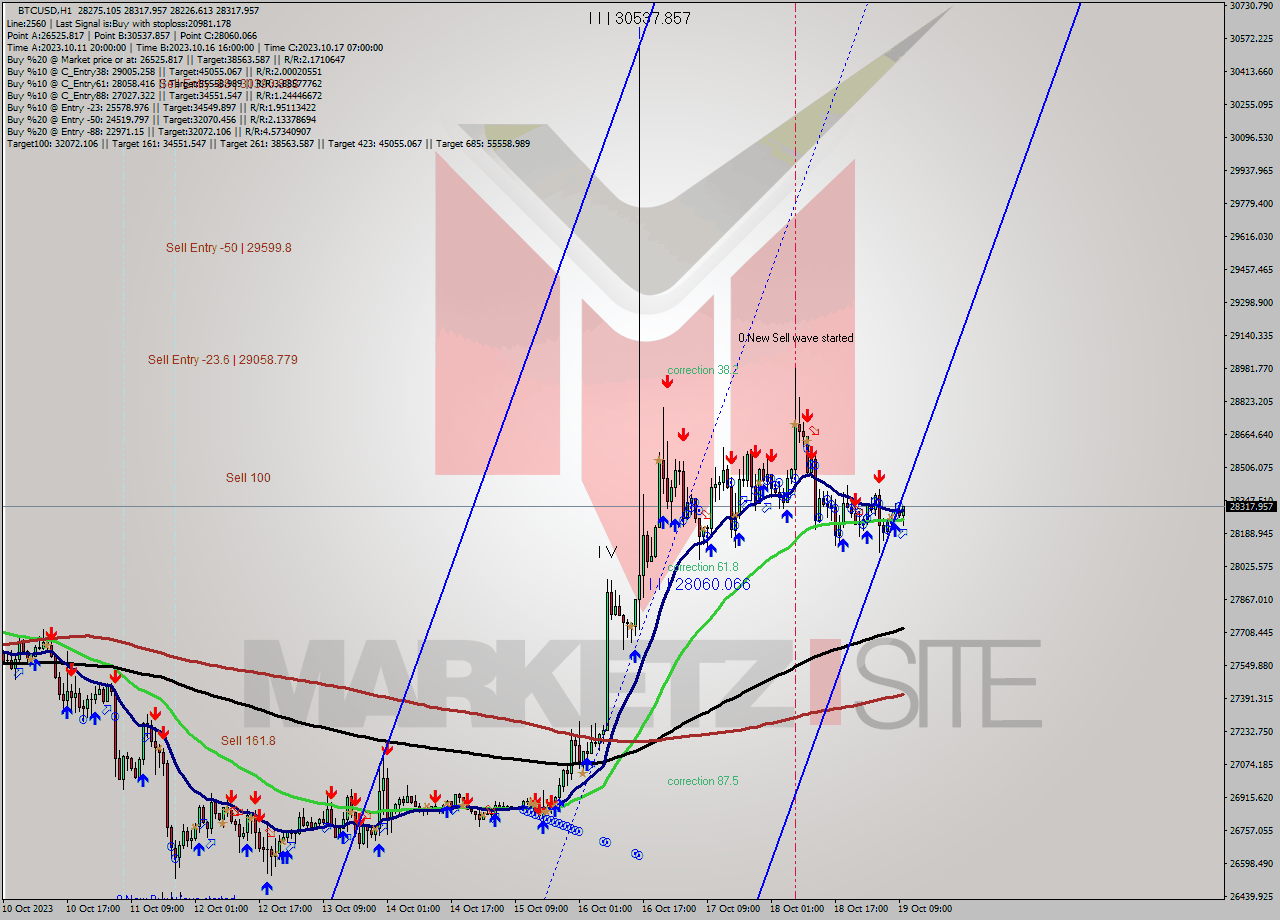Select the 'Target100: 32072.106' targets line
This screenshot has width=1280, height=920.
coord(268,143)
